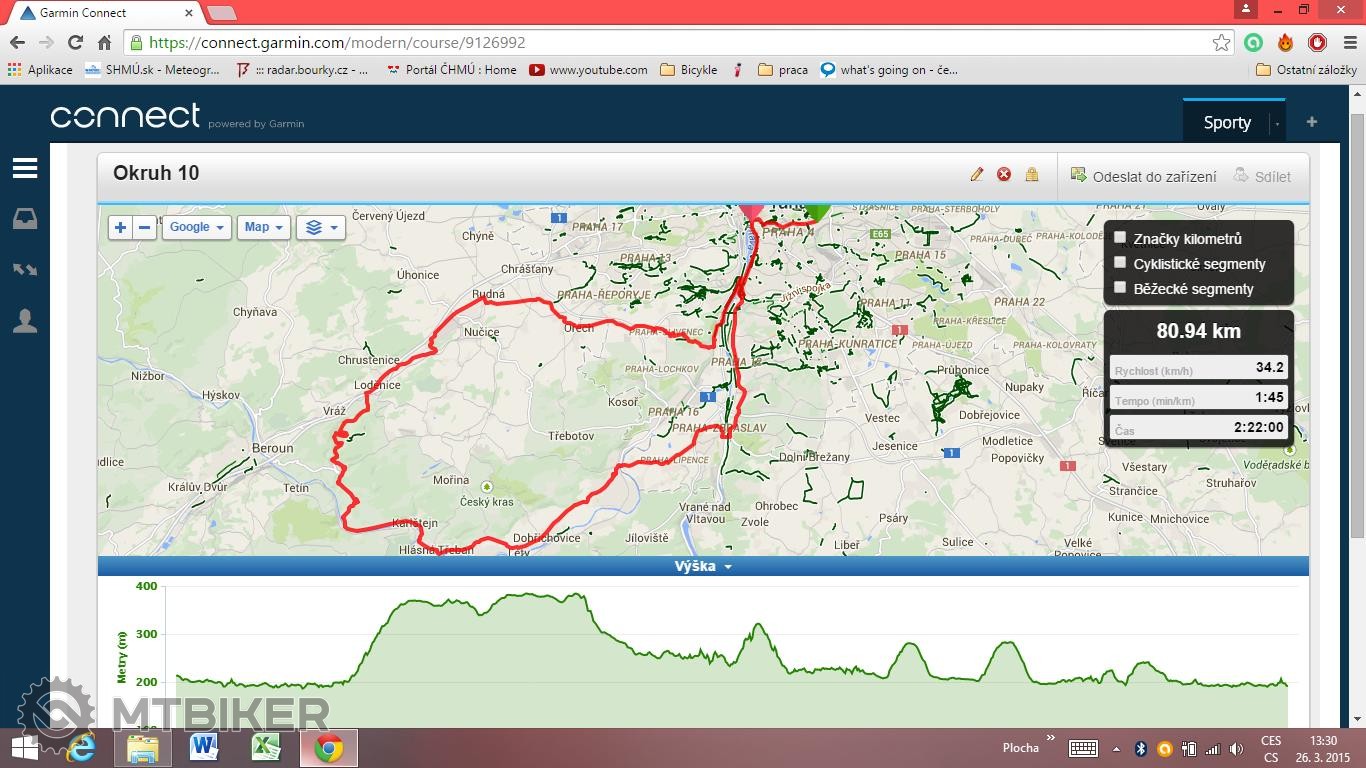Click the sync arrows sidebar icon
Viewport: 1366px width, 768px height.
(x=25, y=270)
